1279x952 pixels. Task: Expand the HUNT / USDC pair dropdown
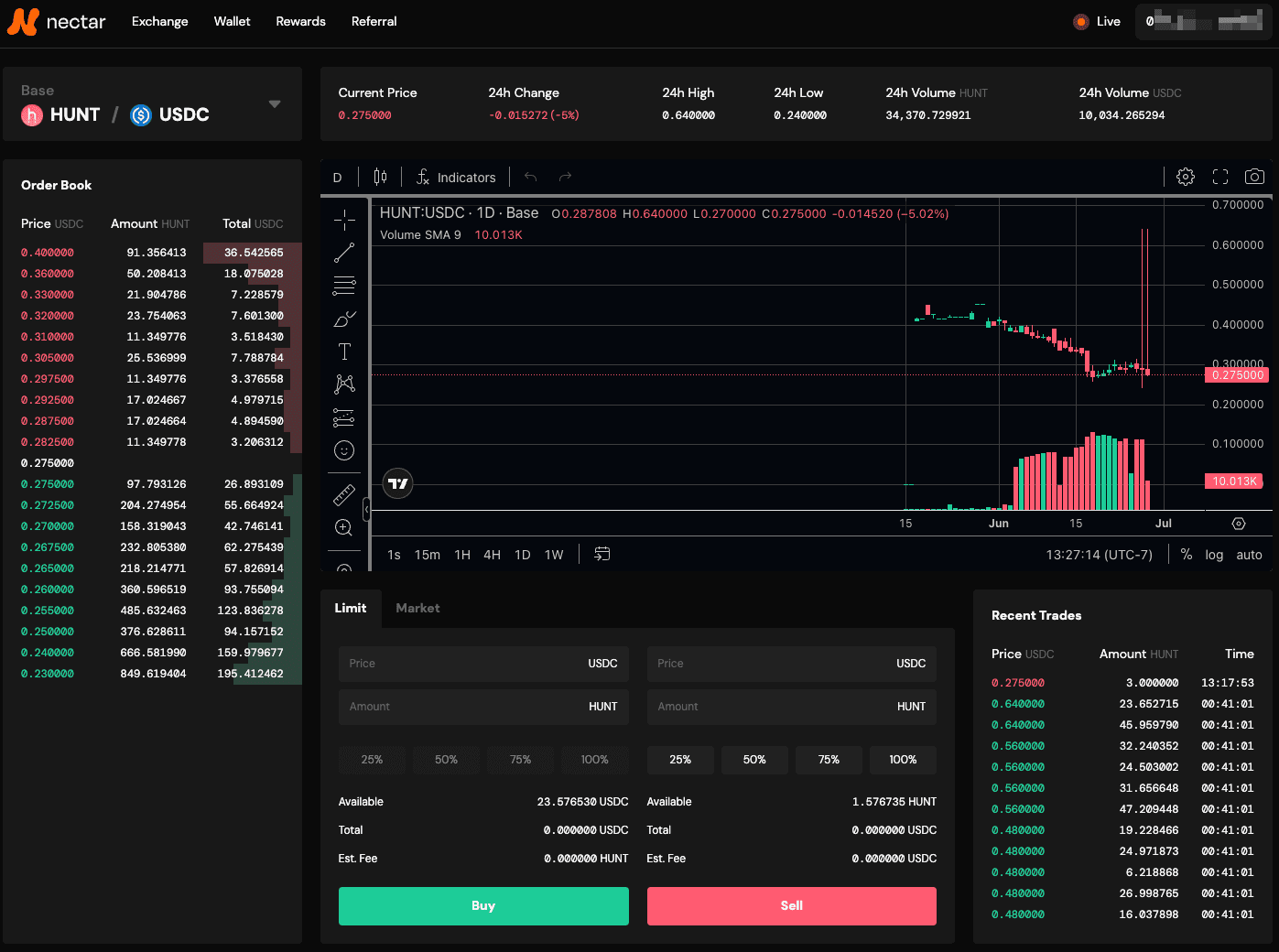coord(275,104)
